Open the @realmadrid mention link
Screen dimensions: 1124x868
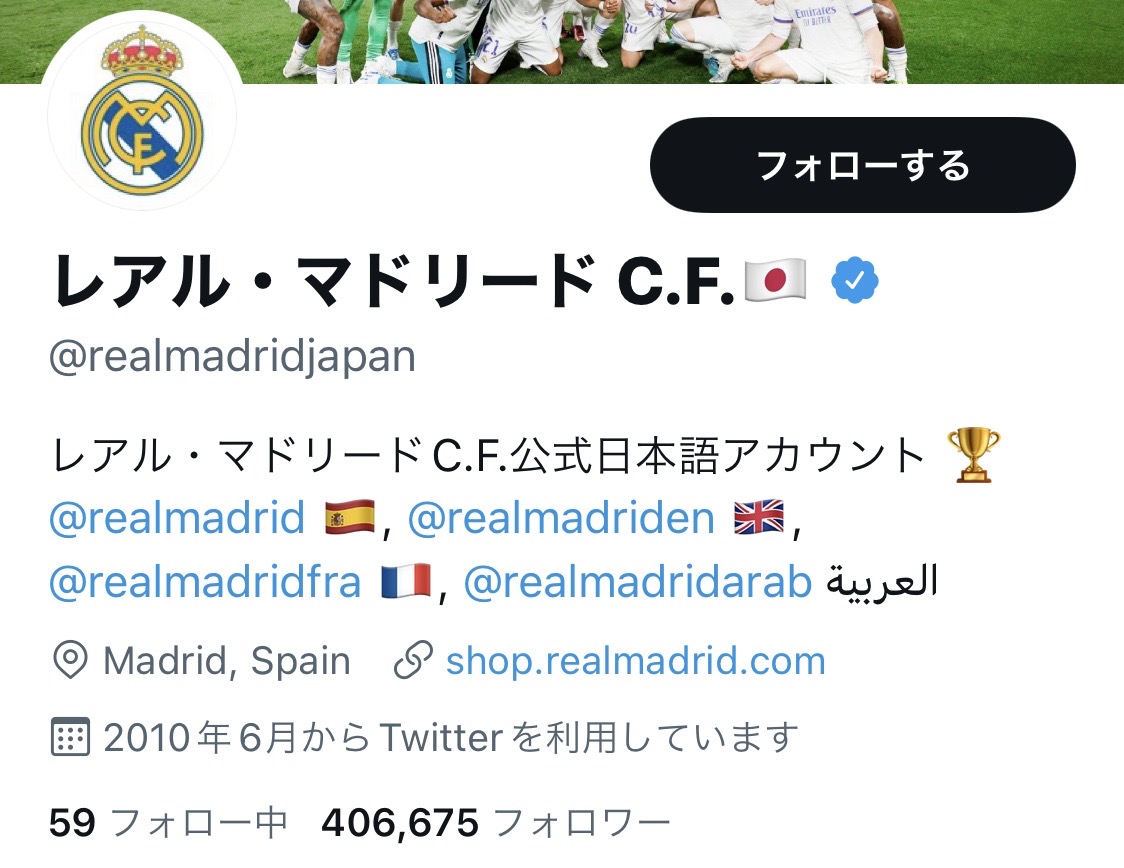(177, 518)
